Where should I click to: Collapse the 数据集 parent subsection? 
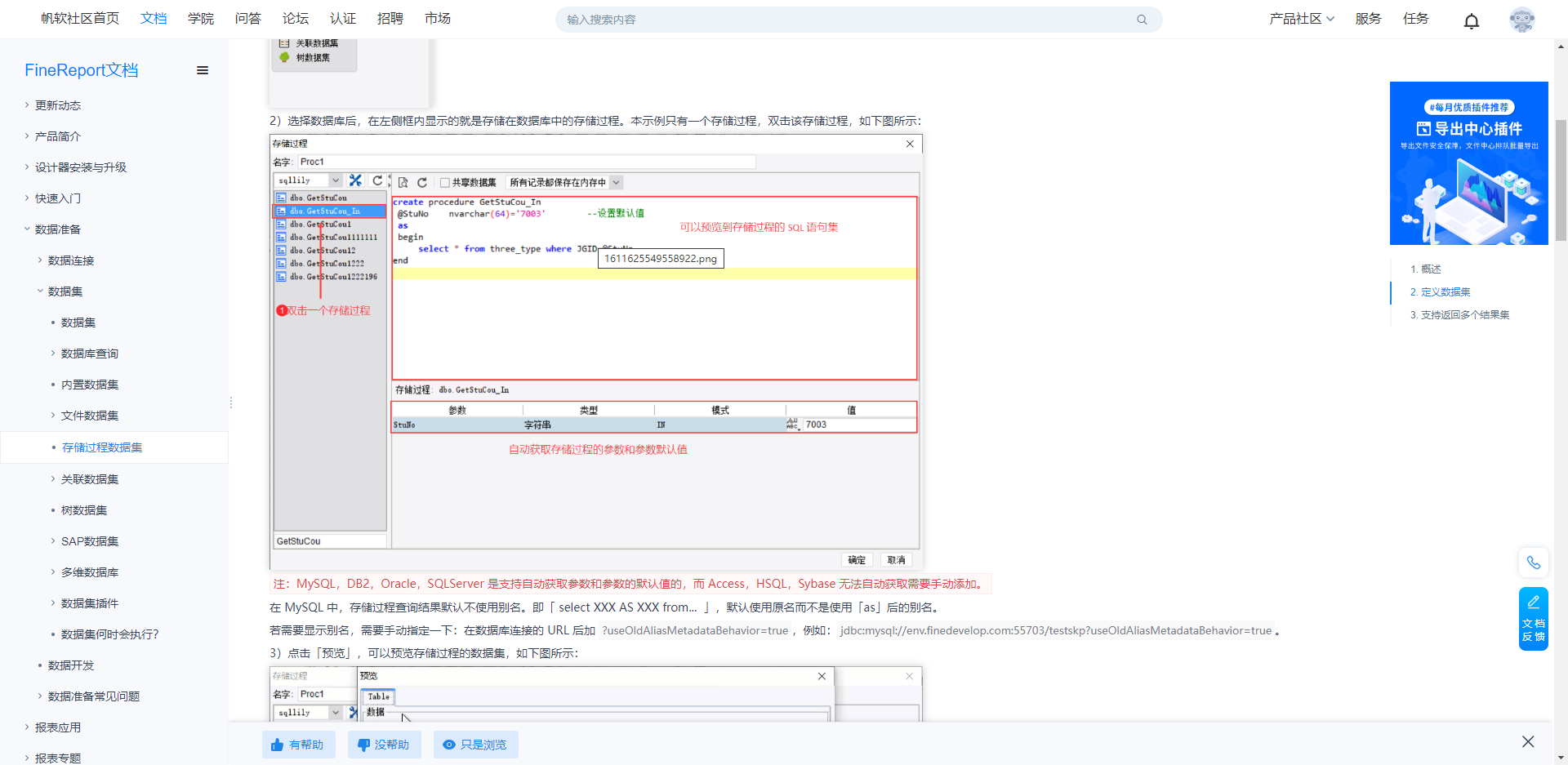click(x=65, y=291)
